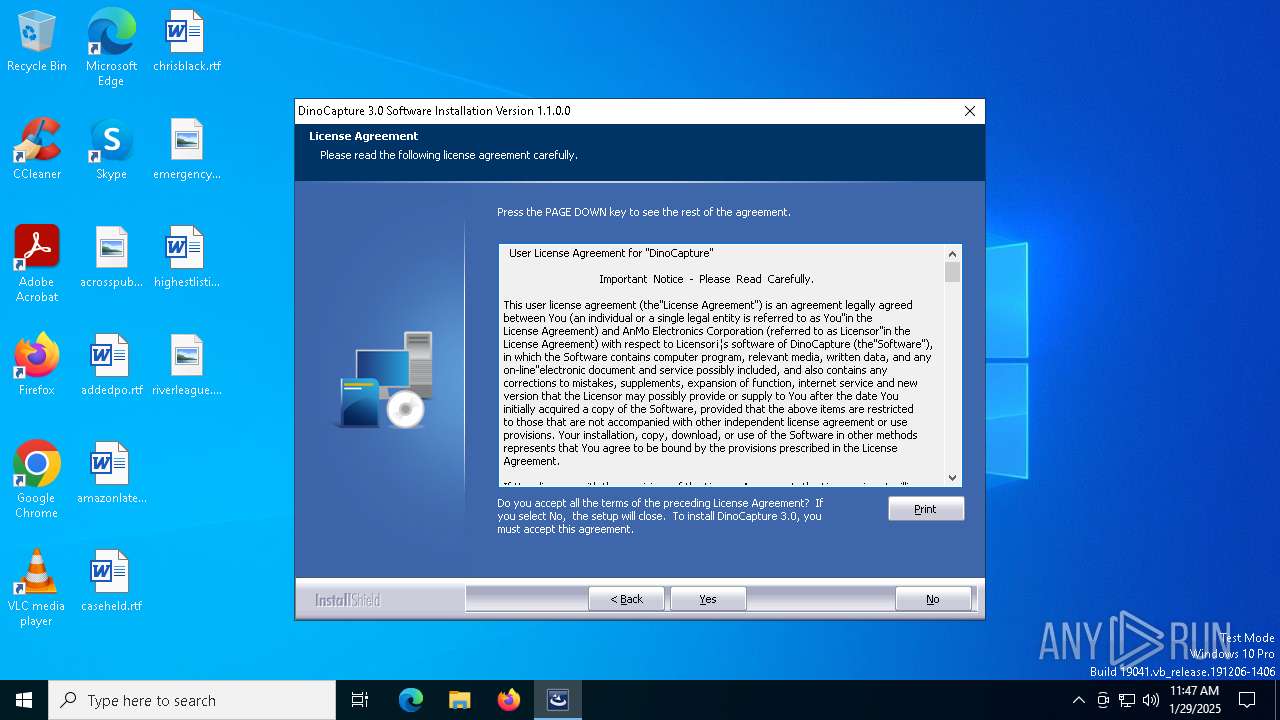Image resolution: width=1280 pixels, height=720 pixels.
Task: Select the chrisblack.rtf file icon
Action: pyautogui.click(x=186, y=41)
